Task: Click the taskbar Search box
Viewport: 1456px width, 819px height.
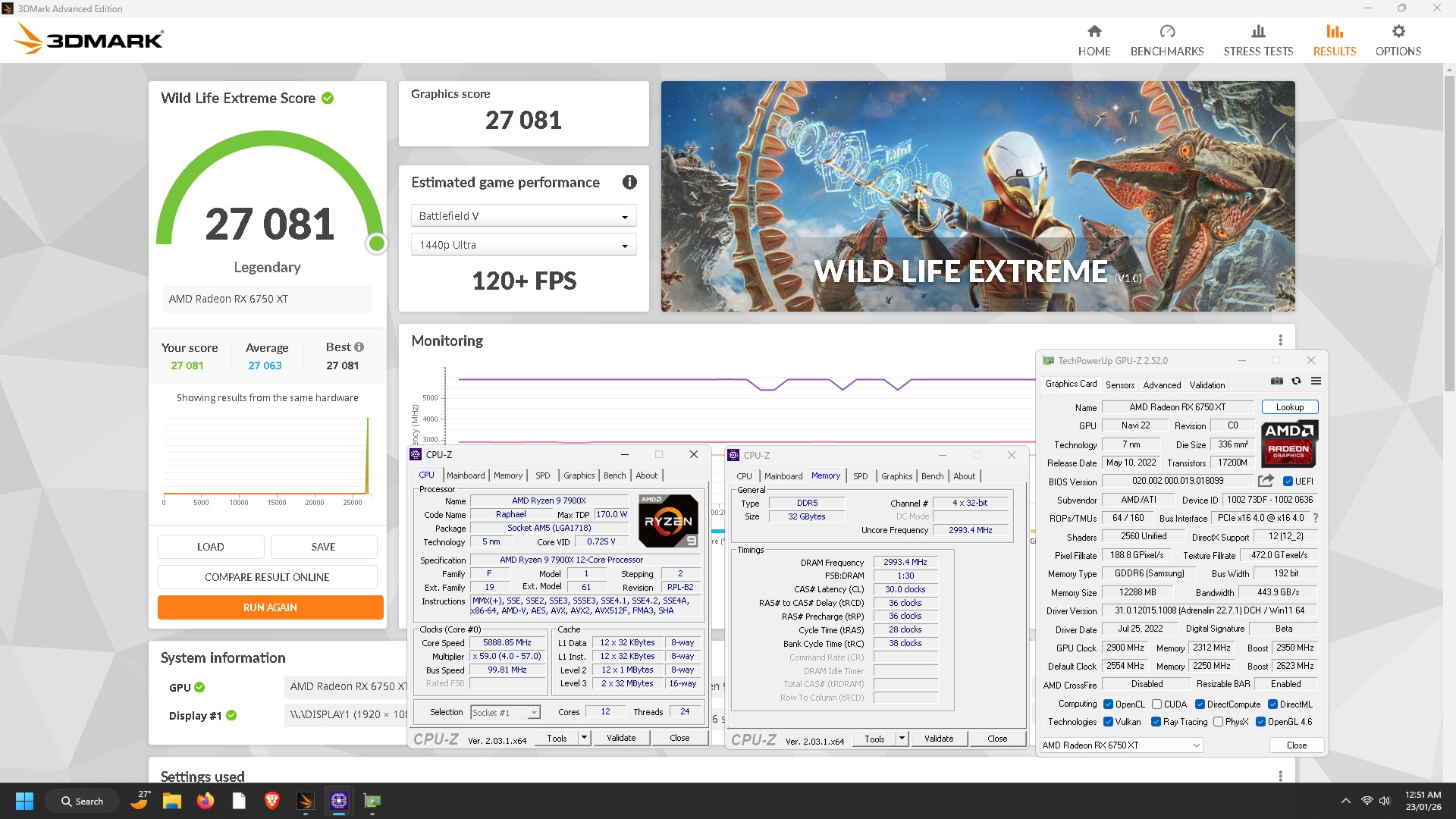Action: [x=82, y=801]
